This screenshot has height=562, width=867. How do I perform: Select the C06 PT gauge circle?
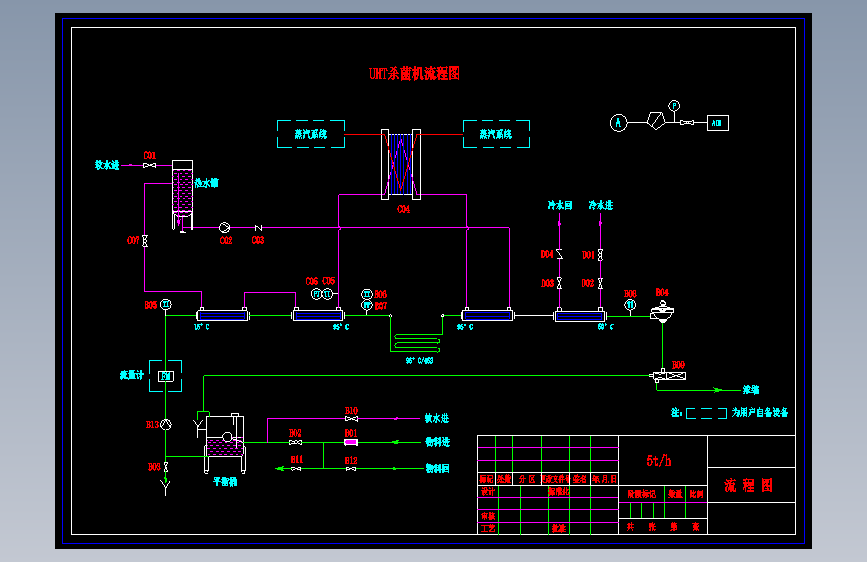coord(316,294)
